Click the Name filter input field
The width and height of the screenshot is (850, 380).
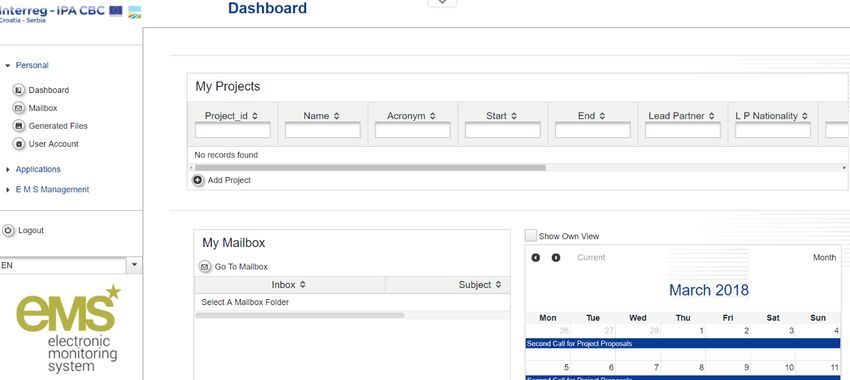click(323, 130)
